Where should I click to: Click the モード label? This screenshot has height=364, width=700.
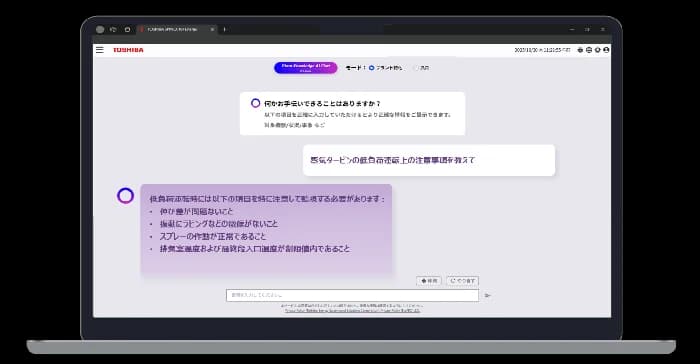pyautogui.click(x=355, y=68)
